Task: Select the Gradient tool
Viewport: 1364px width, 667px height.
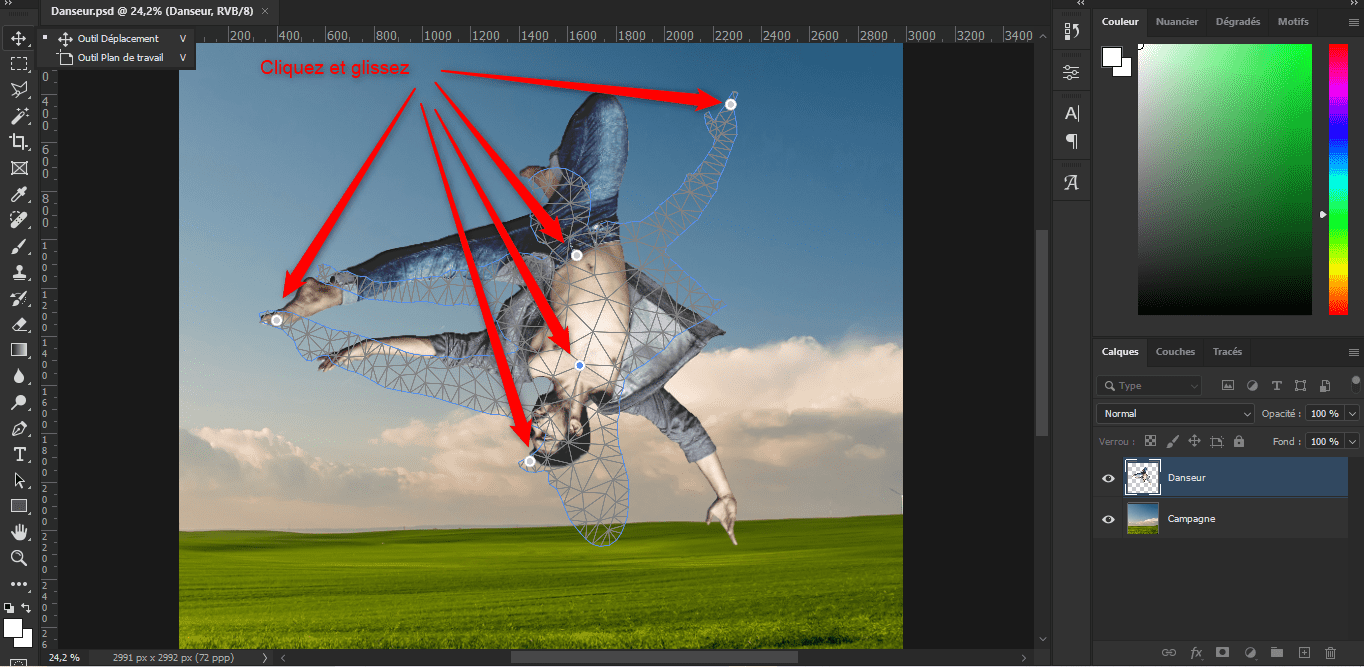Action: 18,350
